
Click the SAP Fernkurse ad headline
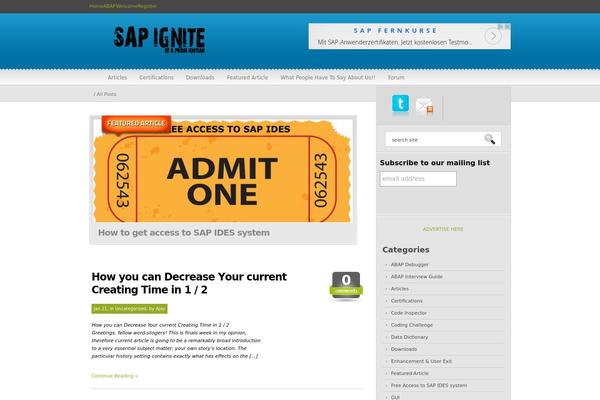point(395,31)
